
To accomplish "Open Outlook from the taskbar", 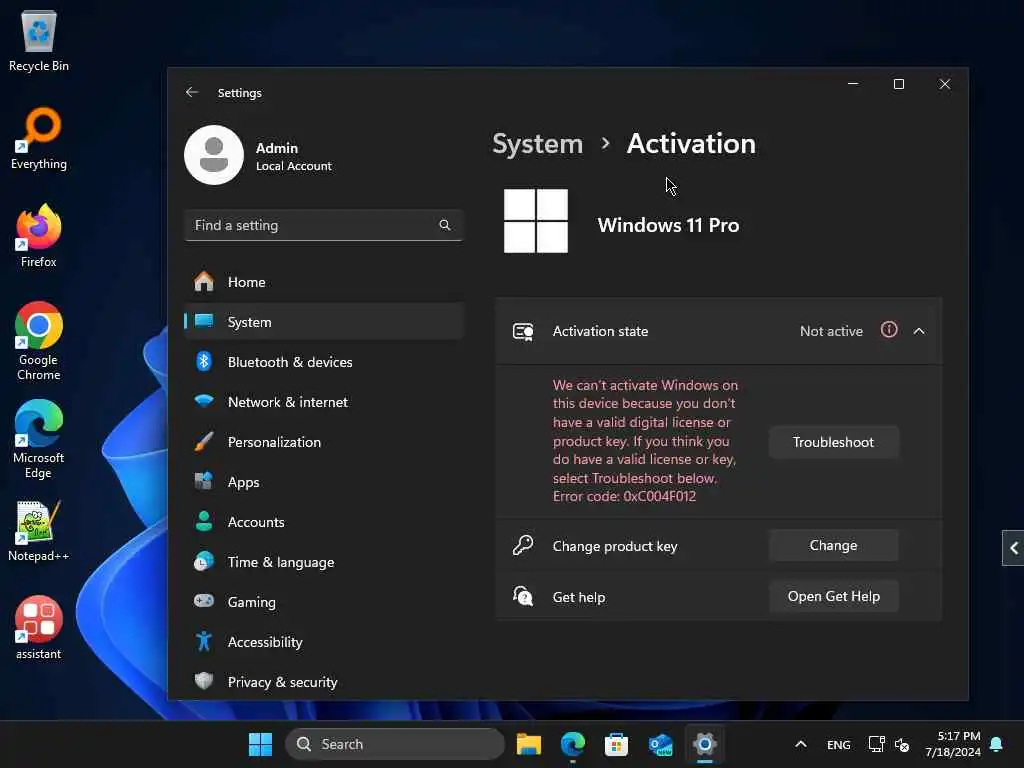I will pos(660,744).
